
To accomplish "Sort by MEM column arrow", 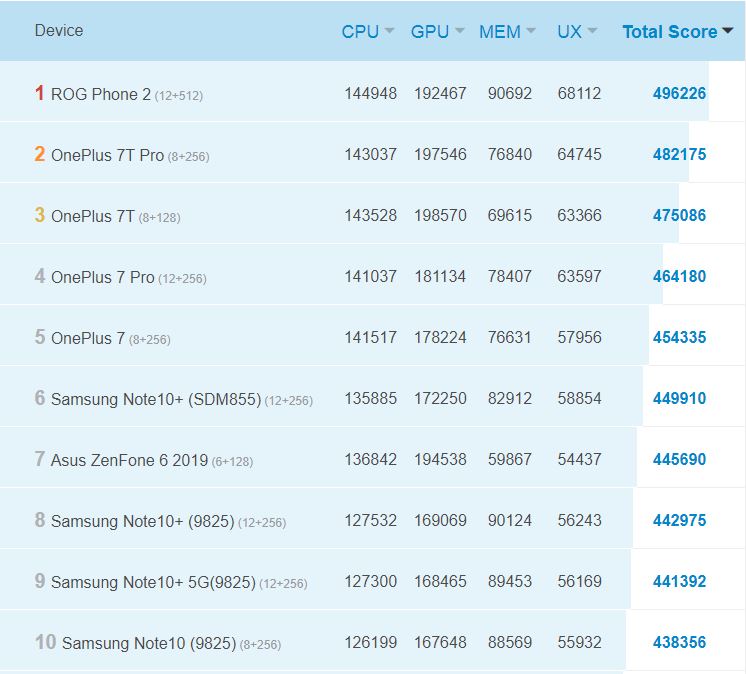I will pos(530,32).
